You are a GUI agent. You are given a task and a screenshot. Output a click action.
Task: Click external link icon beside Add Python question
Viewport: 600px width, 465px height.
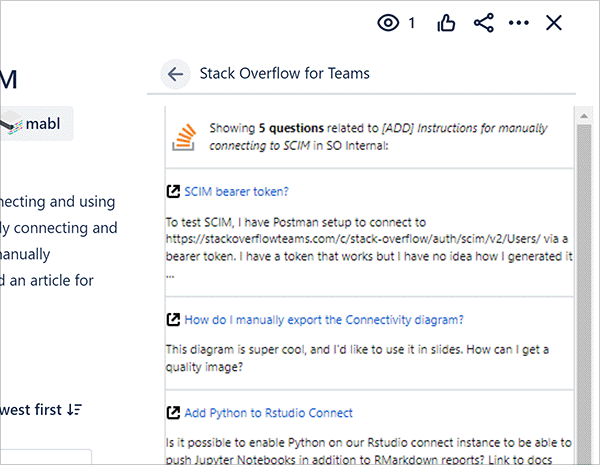(x=174, y=413)
